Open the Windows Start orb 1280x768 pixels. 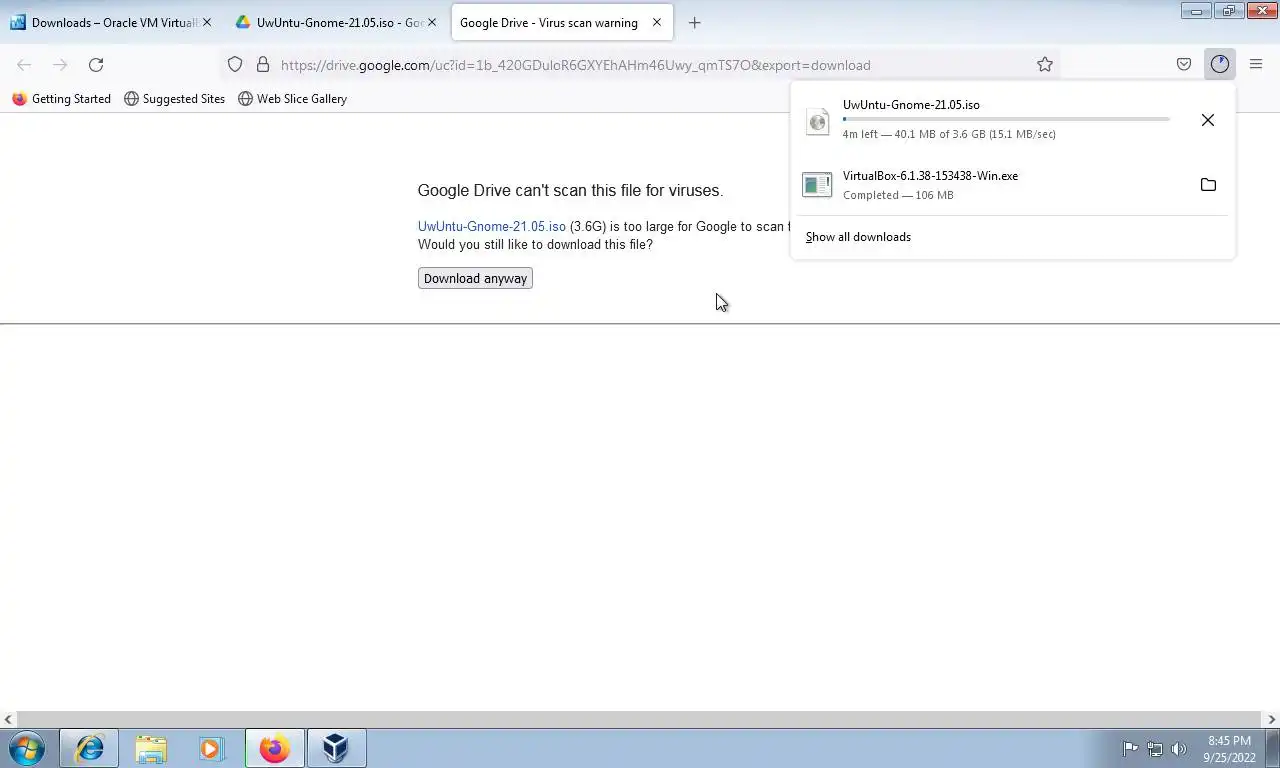click(x=26, y=748)
